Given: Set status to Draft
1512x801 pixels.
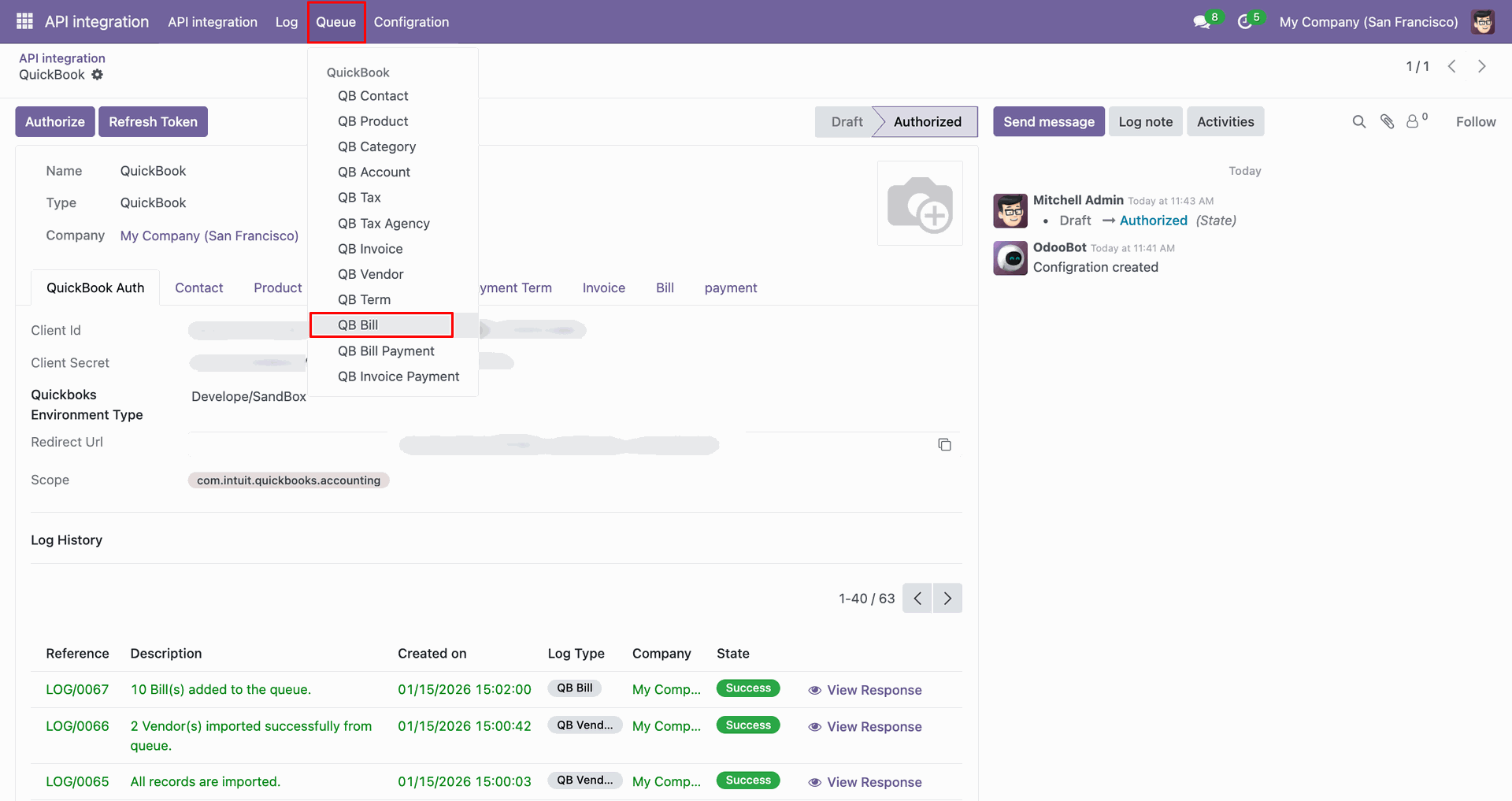Looking at the screenshot, I should click(846, 122).
